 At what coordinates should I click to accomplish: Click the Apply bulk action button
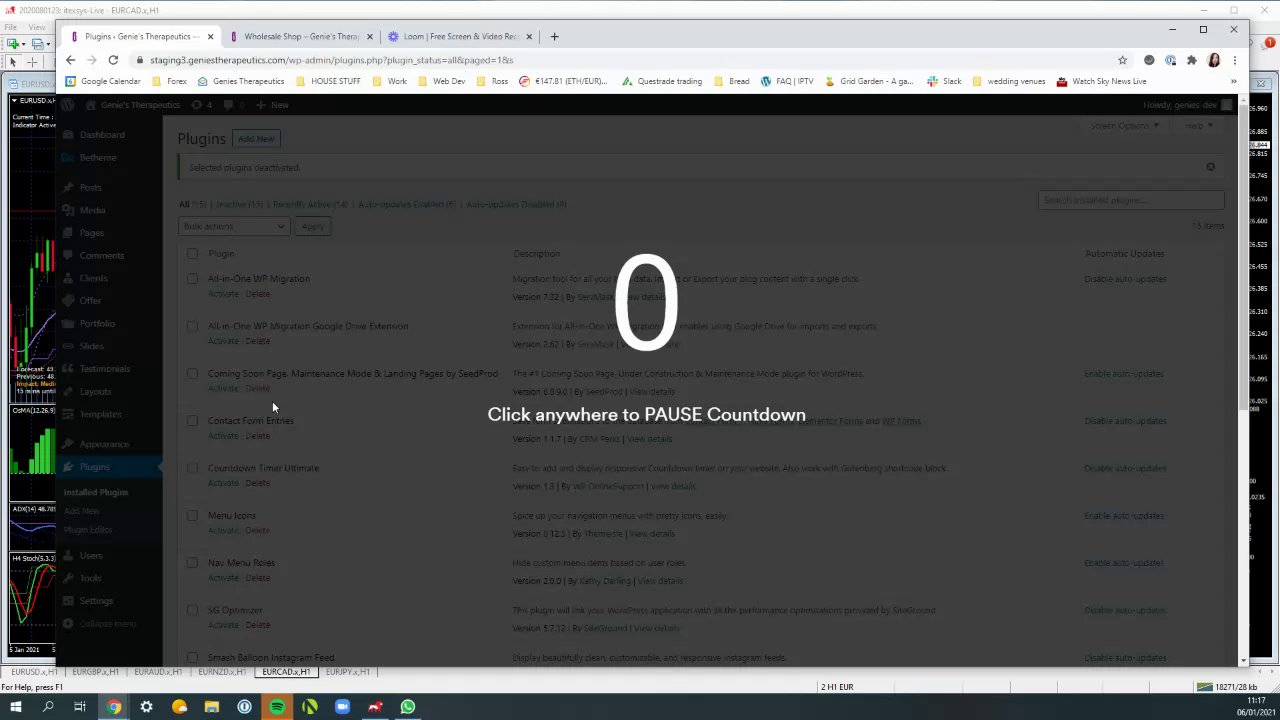point(312,226)
